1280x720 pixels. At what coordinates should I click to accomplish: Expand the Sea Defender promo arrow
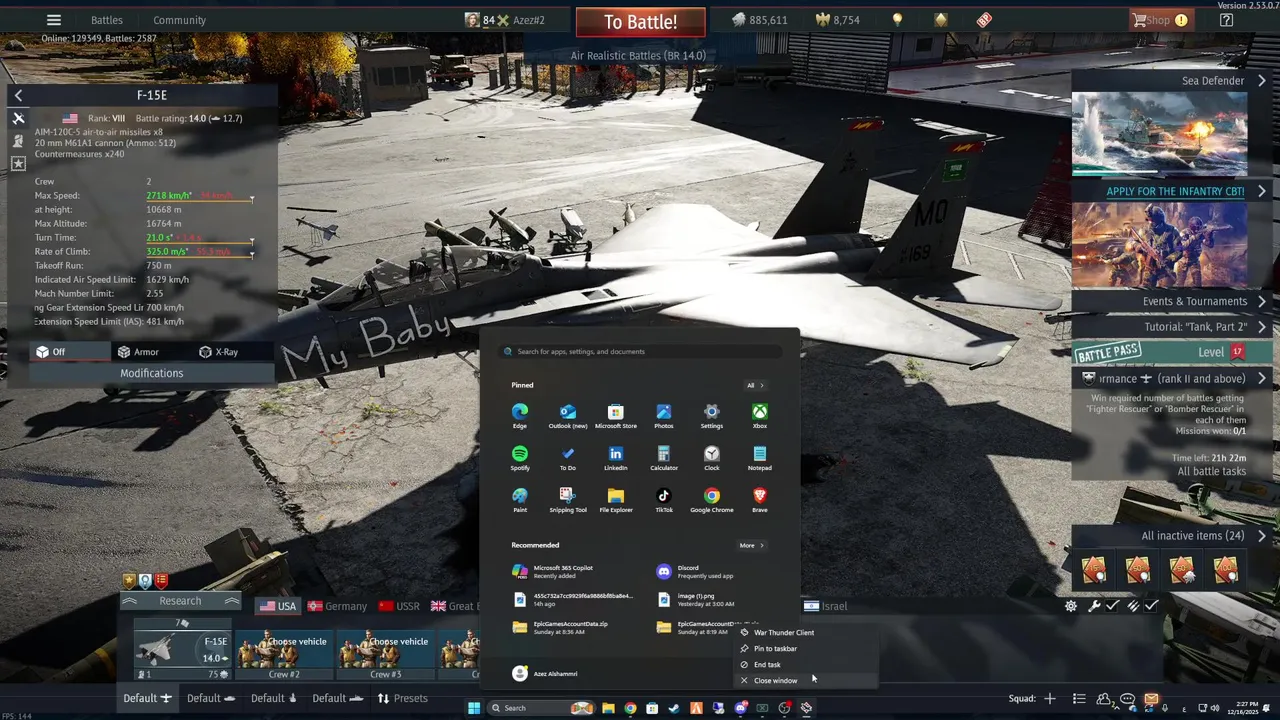coord(1262,81)
